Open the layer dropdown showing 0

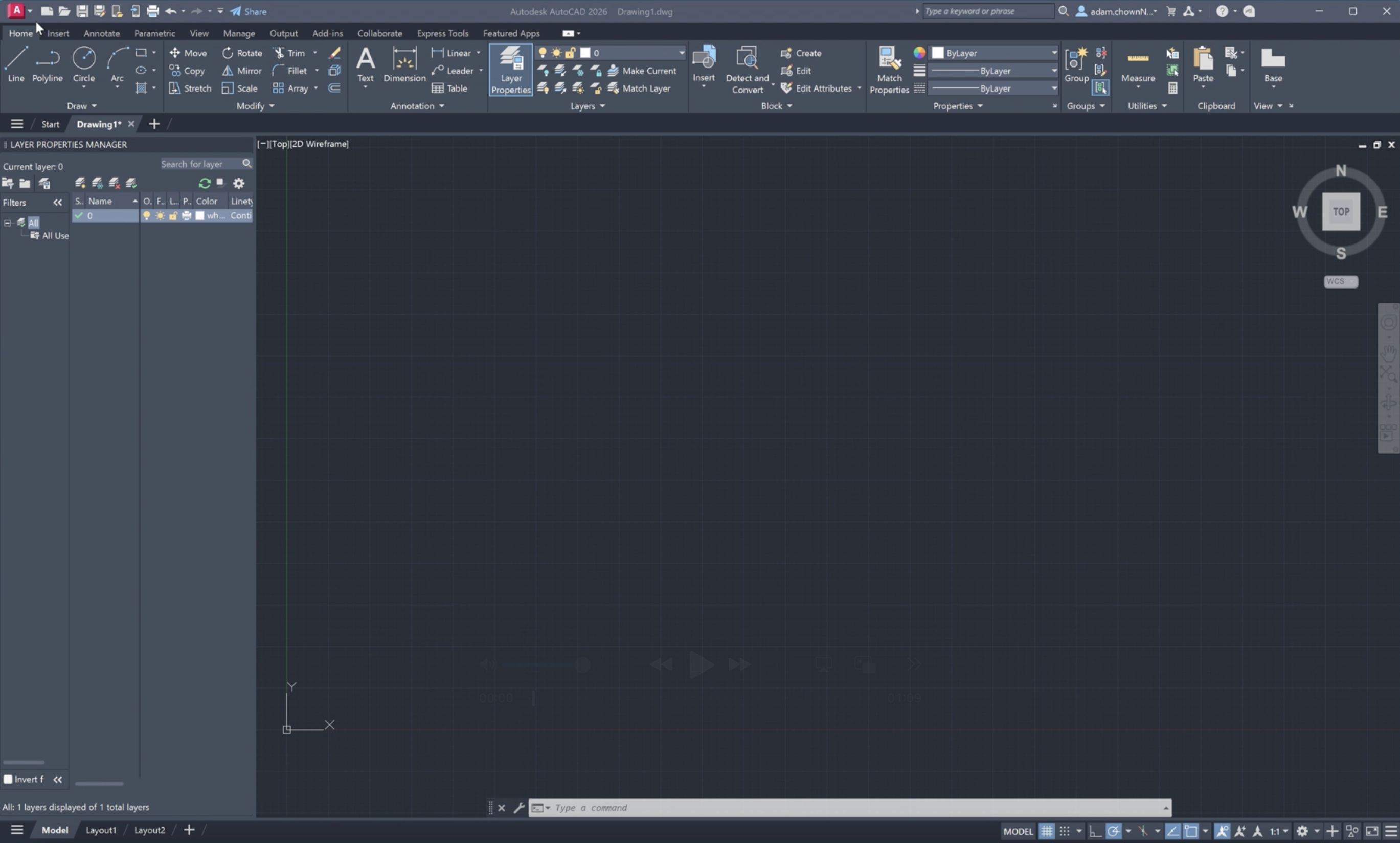(681, 53)
